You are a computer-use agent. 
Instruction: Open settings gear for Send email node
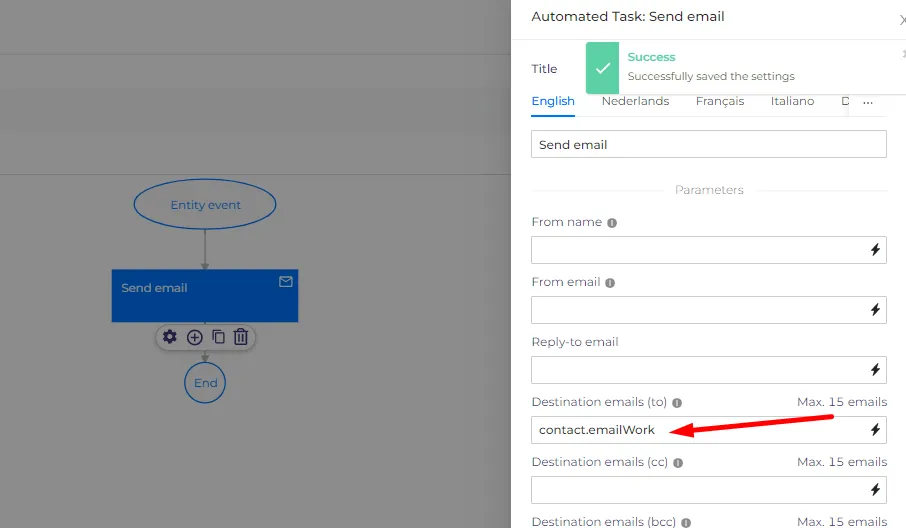tap(169, 337)
